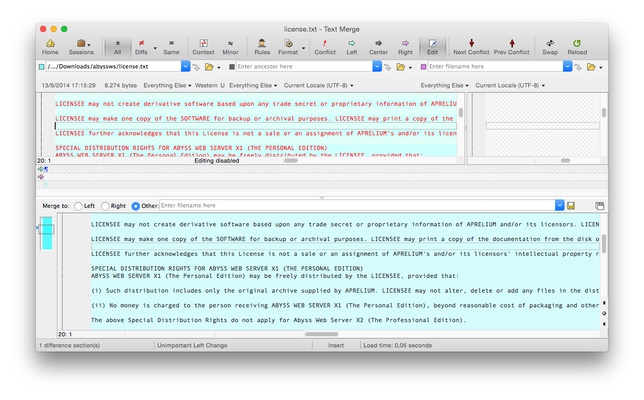644x400 pixels.
Task: Click the output pane layout icon
Action: 600,206
